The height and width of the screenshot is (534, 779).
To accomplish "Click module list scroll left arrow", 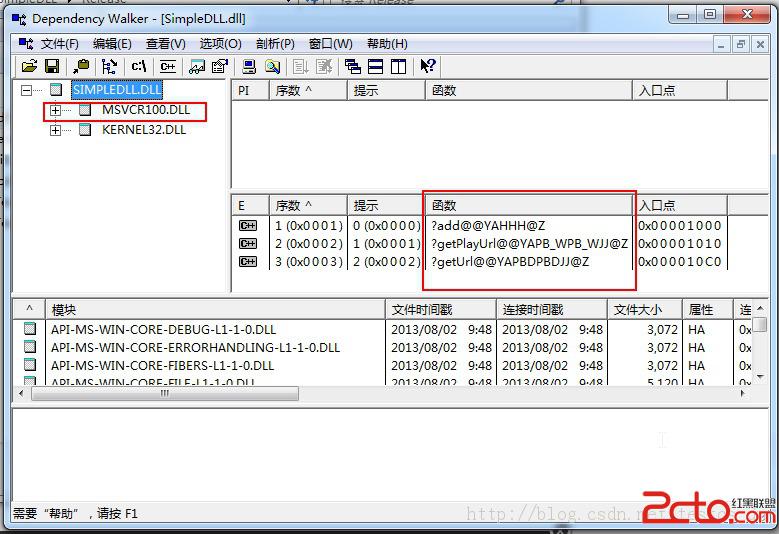I will pos(21,393).
